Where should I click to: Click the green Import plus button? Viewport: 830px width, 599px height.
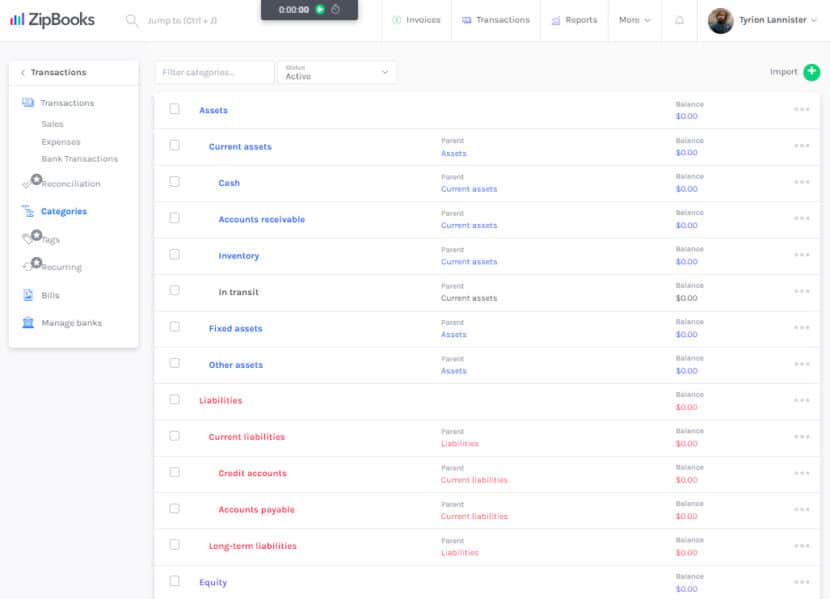tap(812, 73)
